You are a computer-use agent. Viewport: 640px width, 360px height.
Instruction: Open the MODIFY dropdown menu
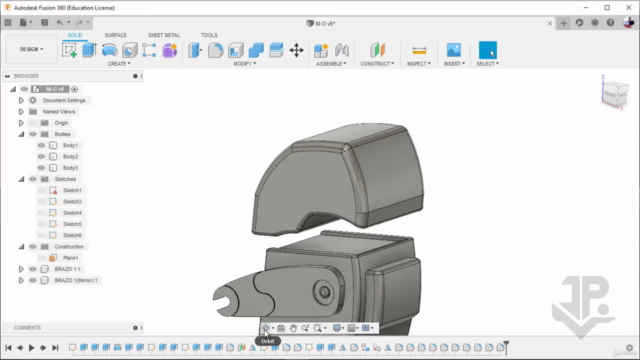244,64
